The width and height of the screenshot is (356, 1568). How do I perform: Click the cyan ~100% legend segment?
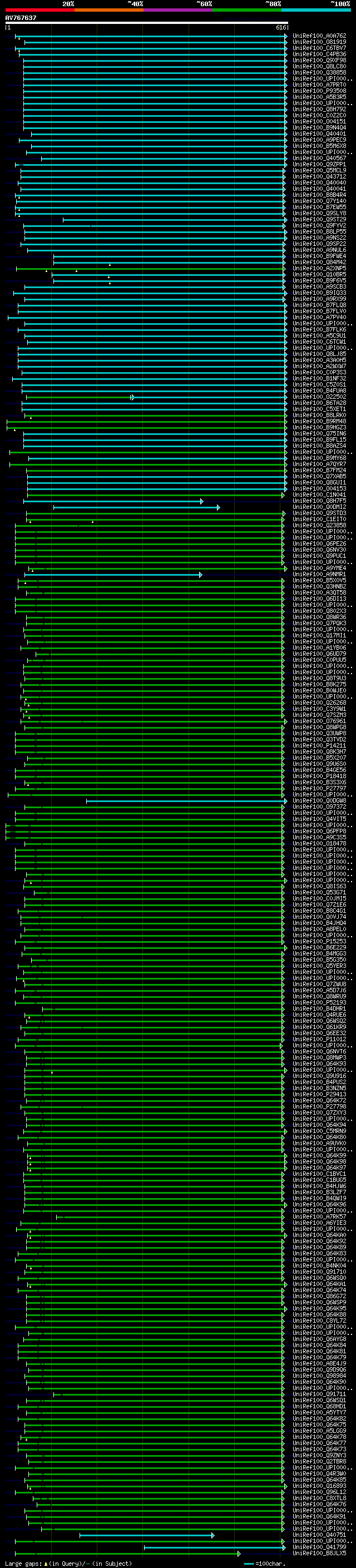[316, 10]
